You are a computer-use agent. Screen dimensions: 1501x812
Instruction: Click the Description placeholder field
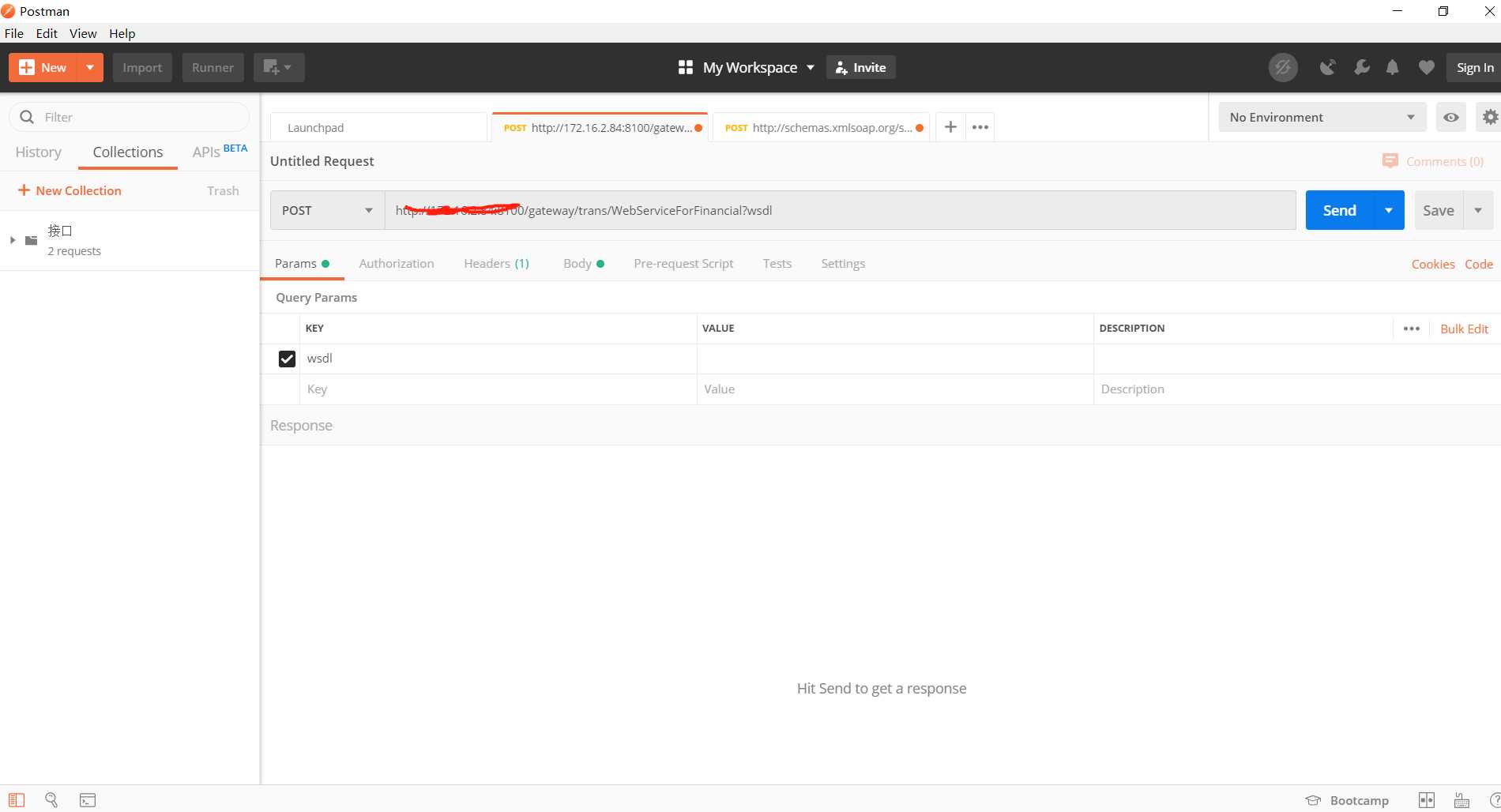[x=1296, y=389]
